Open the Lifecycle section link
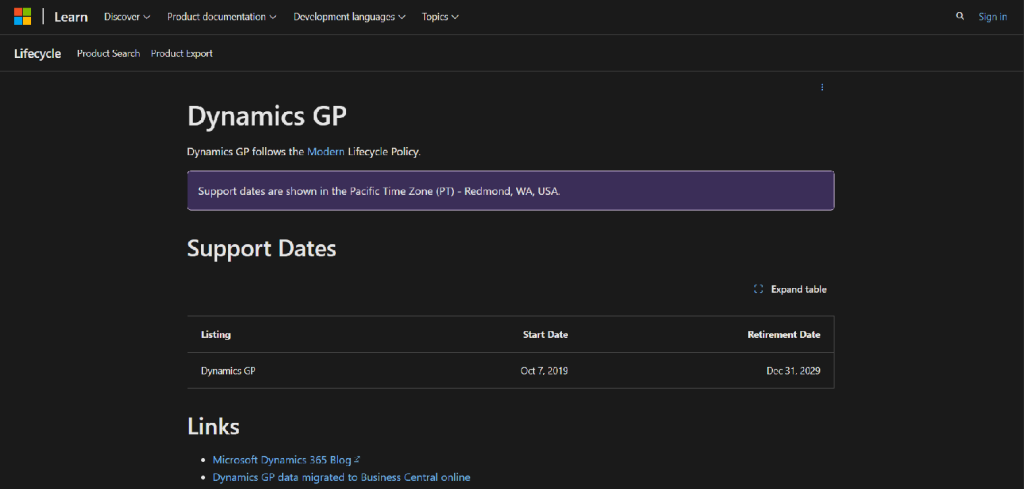 tap(37, 54)
